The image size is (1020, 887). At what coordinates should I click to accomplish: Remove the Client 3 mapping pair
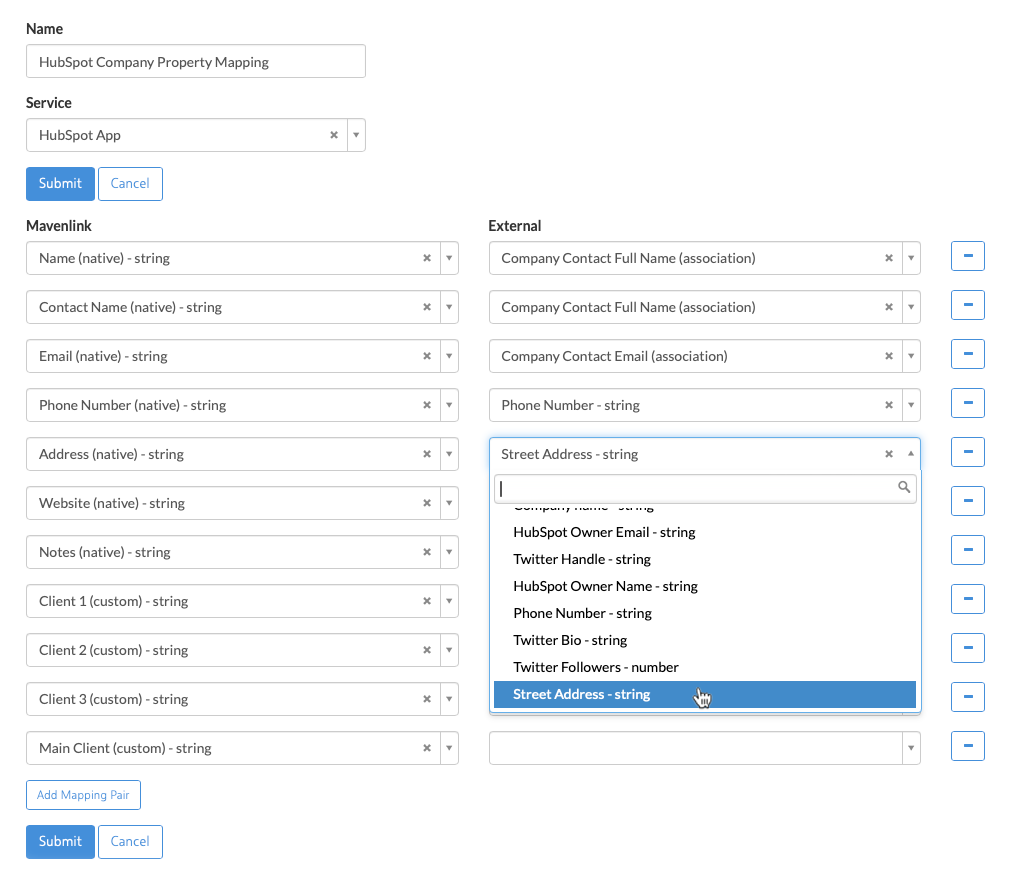coord(967,696)
